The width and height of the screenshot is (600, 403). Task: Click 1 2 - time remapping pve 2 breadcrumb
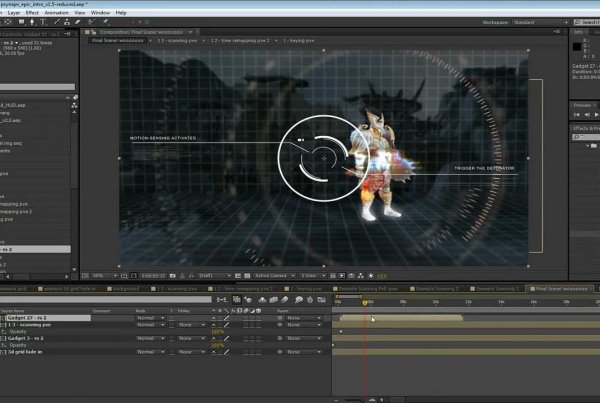[x=240, y=40]
